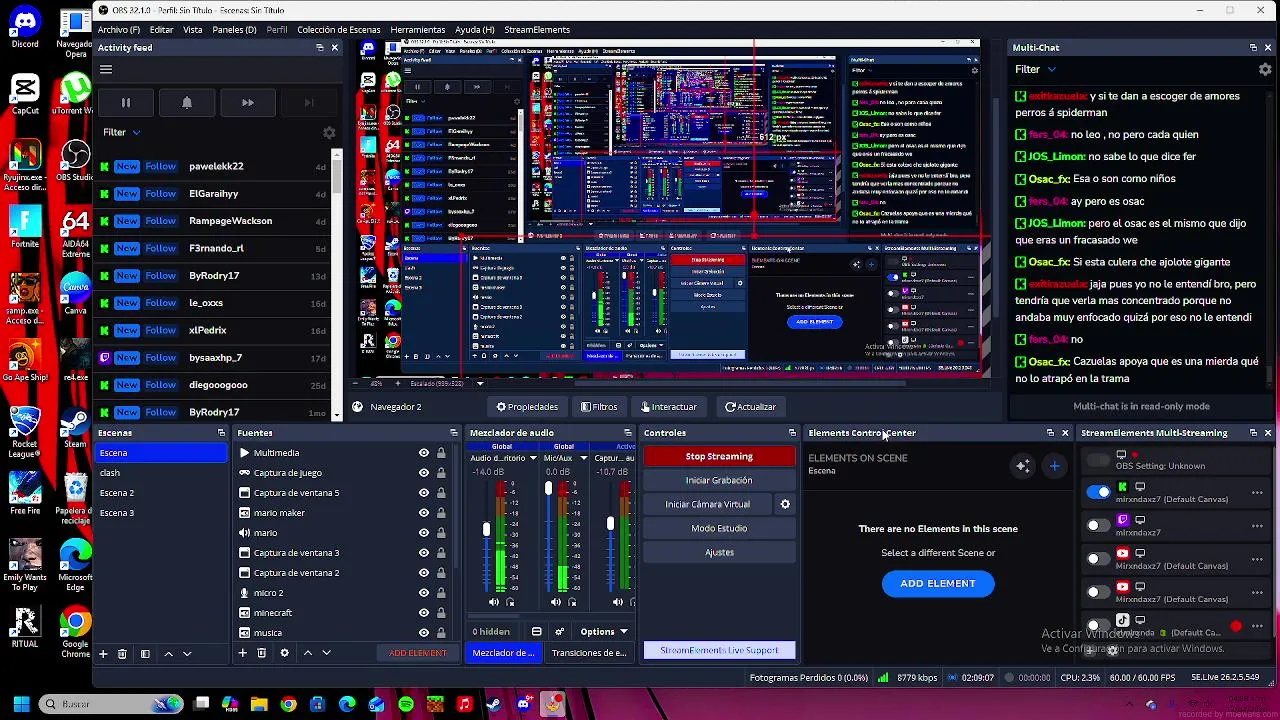The width and height of the screenshot is (1280, 720).
Task: Skip forward in the Activity feed
Action: (248, 102)
